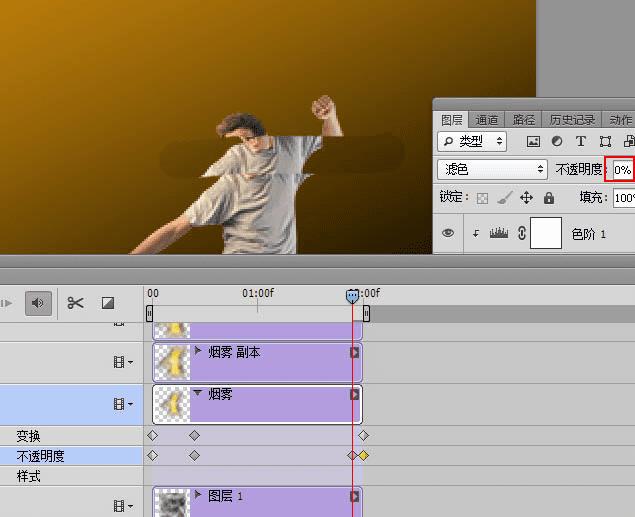
Task: Toggle lock all padlock icon
Action: 548,198
